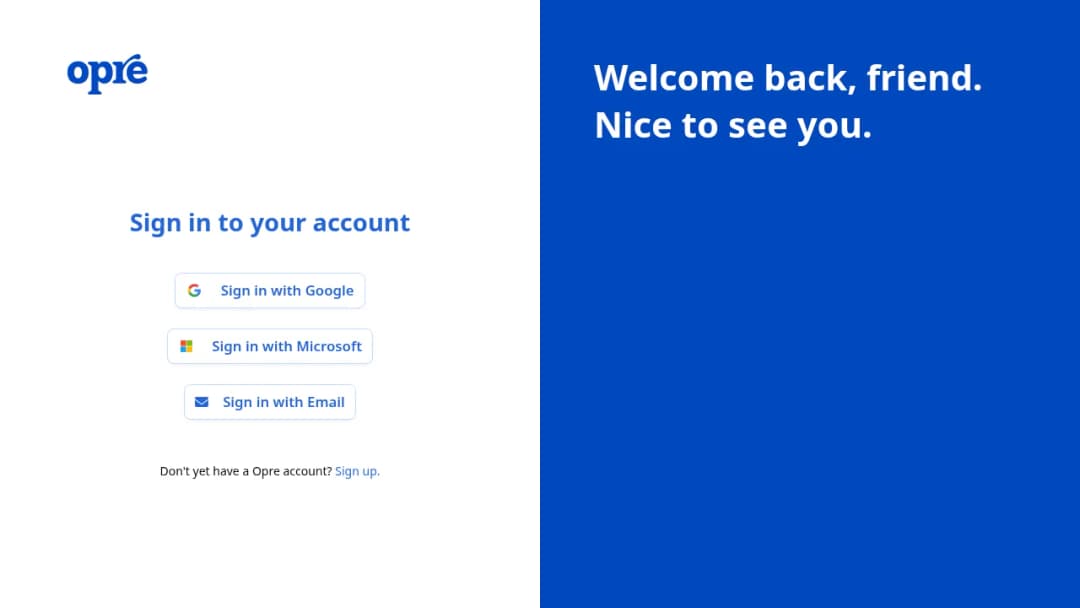The height and width of the screenshot is (608, 1080).
Task: Choose Sign in with Google
Action: pyautogui.click(x=270, y=291)
